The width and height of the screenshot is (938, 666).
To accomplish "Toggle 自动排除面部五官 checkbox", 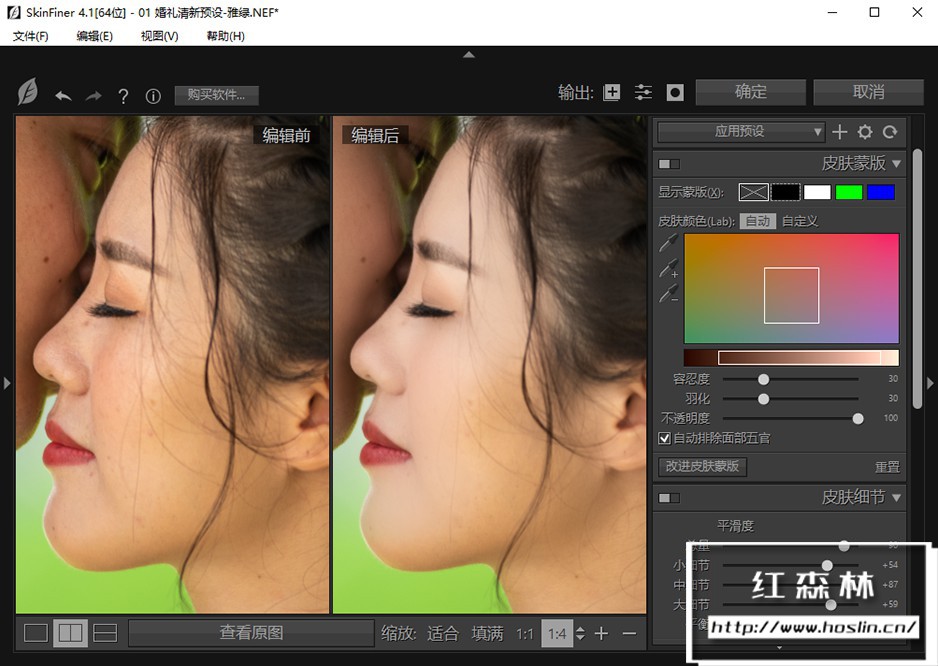I will tap(665, 438).
